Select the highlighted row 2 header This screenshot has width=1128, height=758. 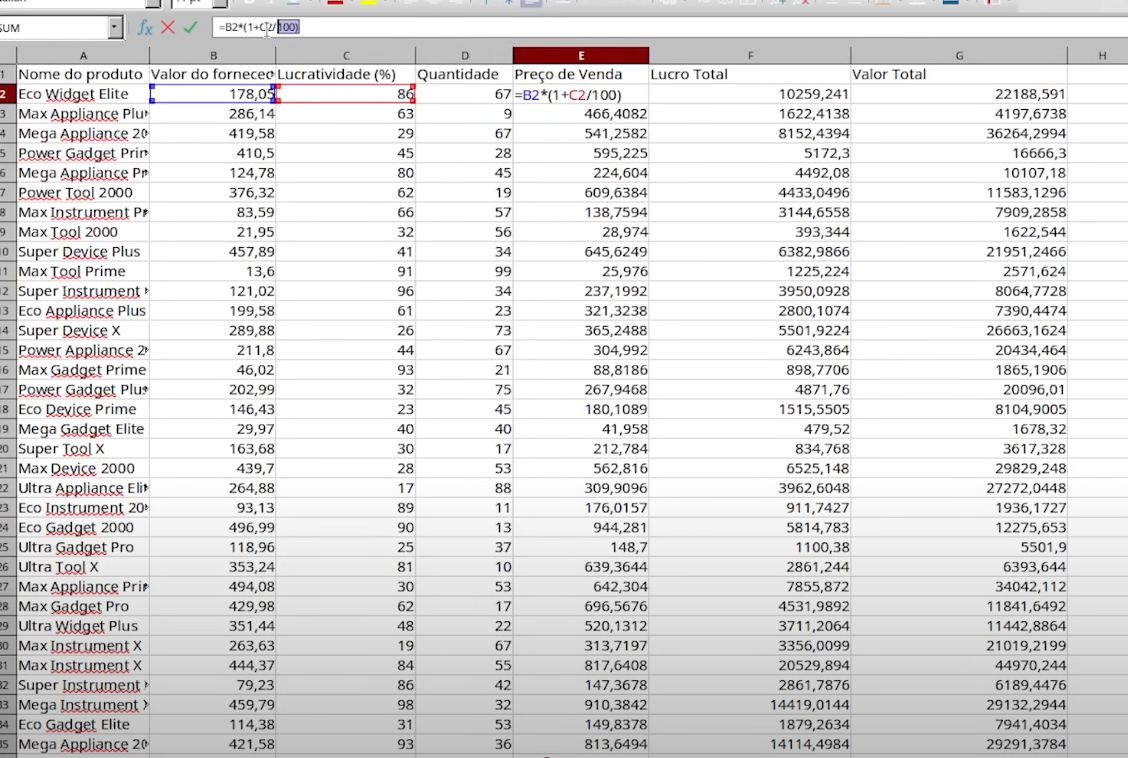tap(7, 94)
